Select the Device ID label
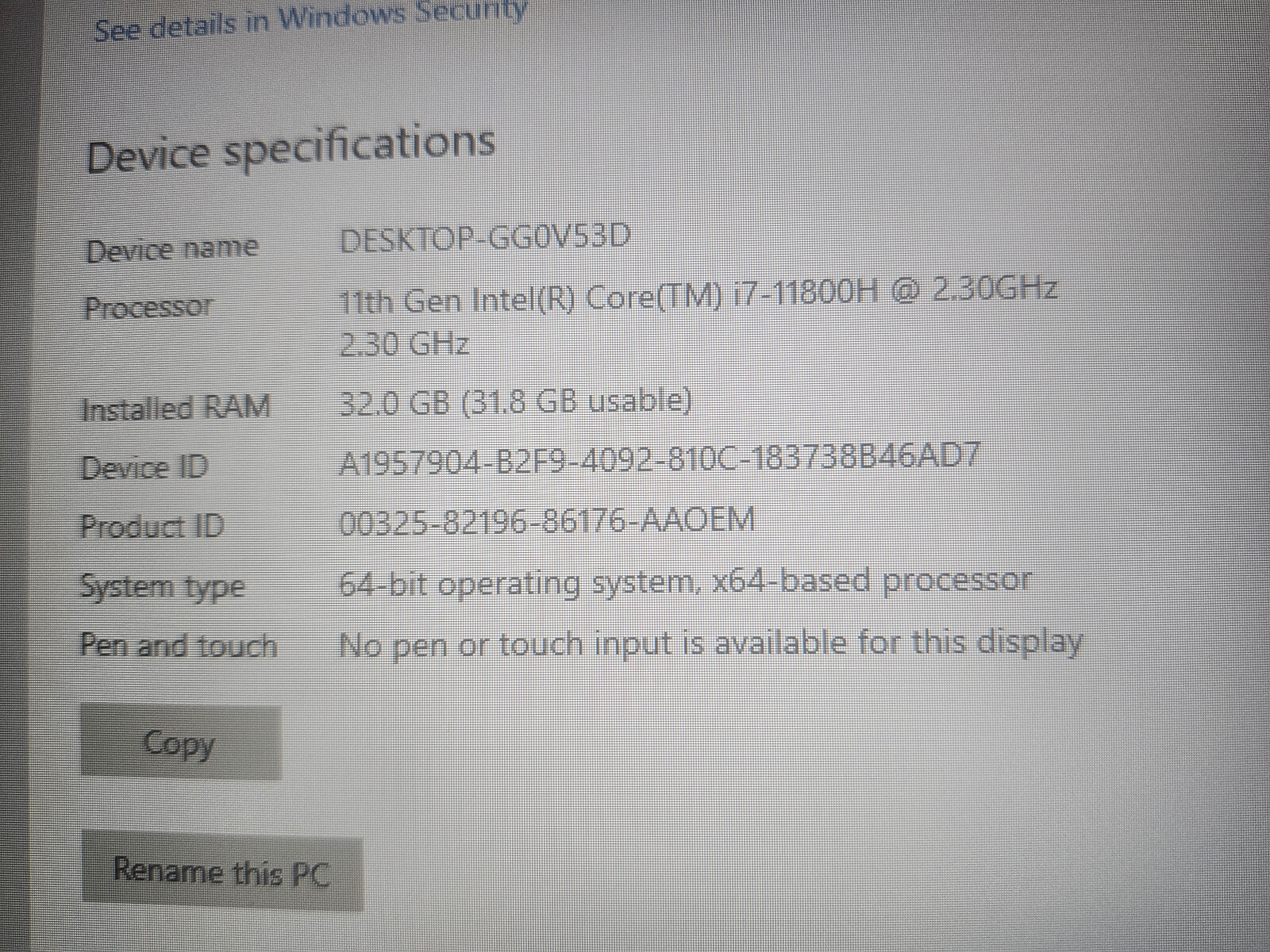The width and height of the screenshot is (1270, 952). pos(144,467)
